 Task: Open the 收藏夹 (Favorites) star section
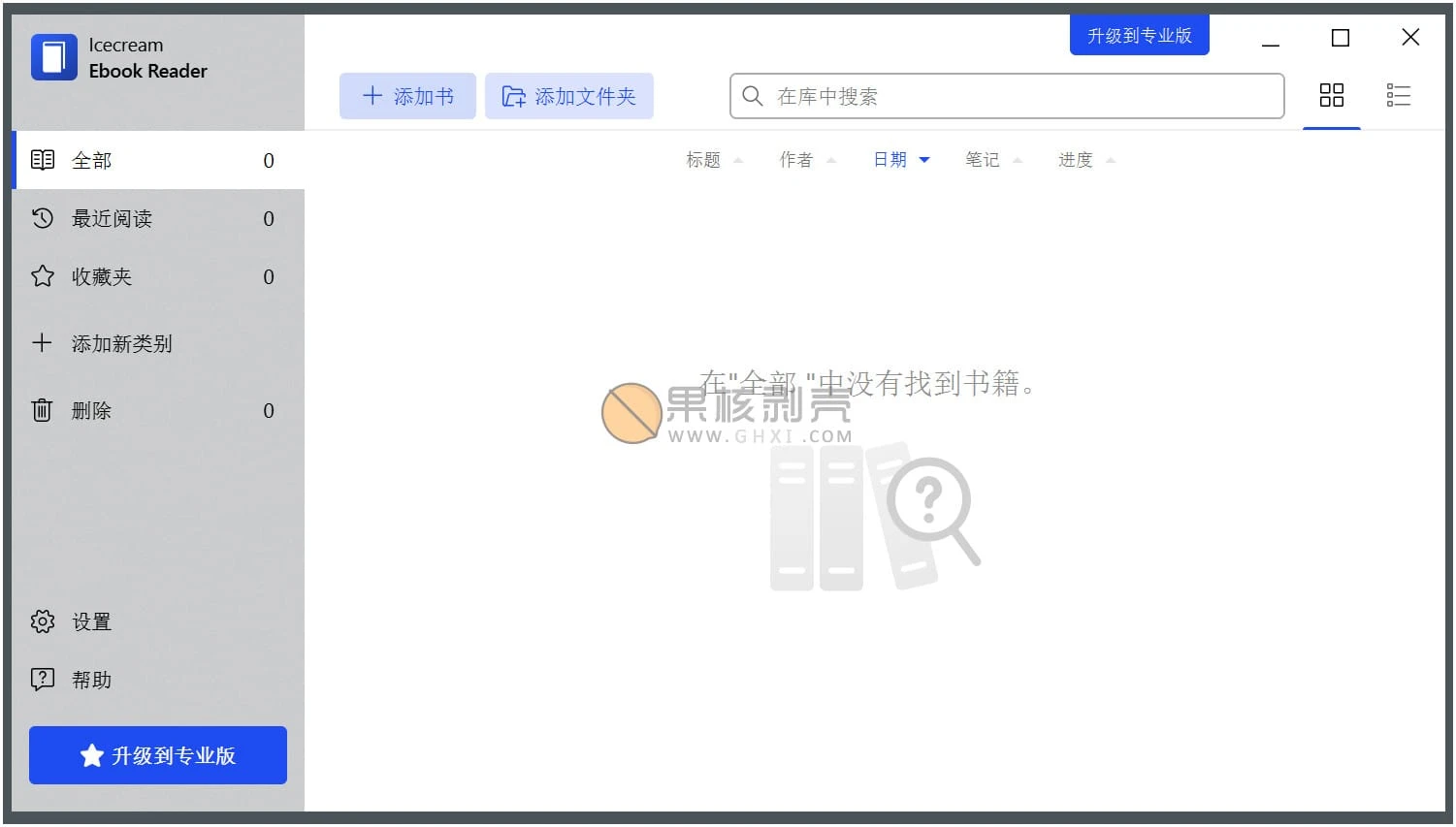click(42, 276)
